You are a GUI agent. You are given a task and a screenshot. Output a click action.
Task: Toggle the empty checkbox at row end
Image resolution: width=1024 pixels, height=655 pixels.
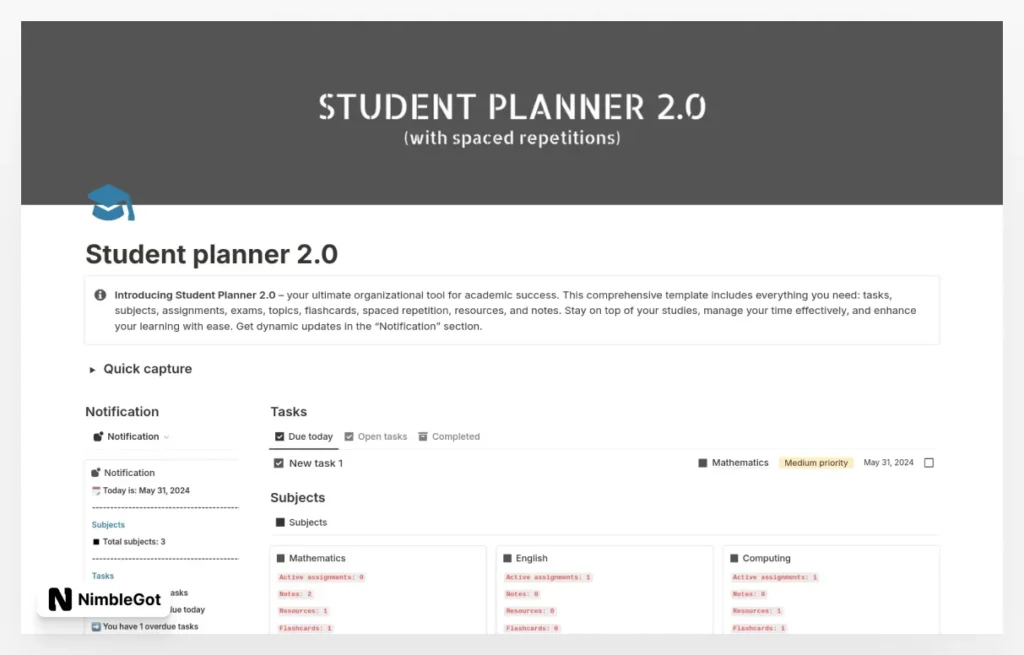928,462
